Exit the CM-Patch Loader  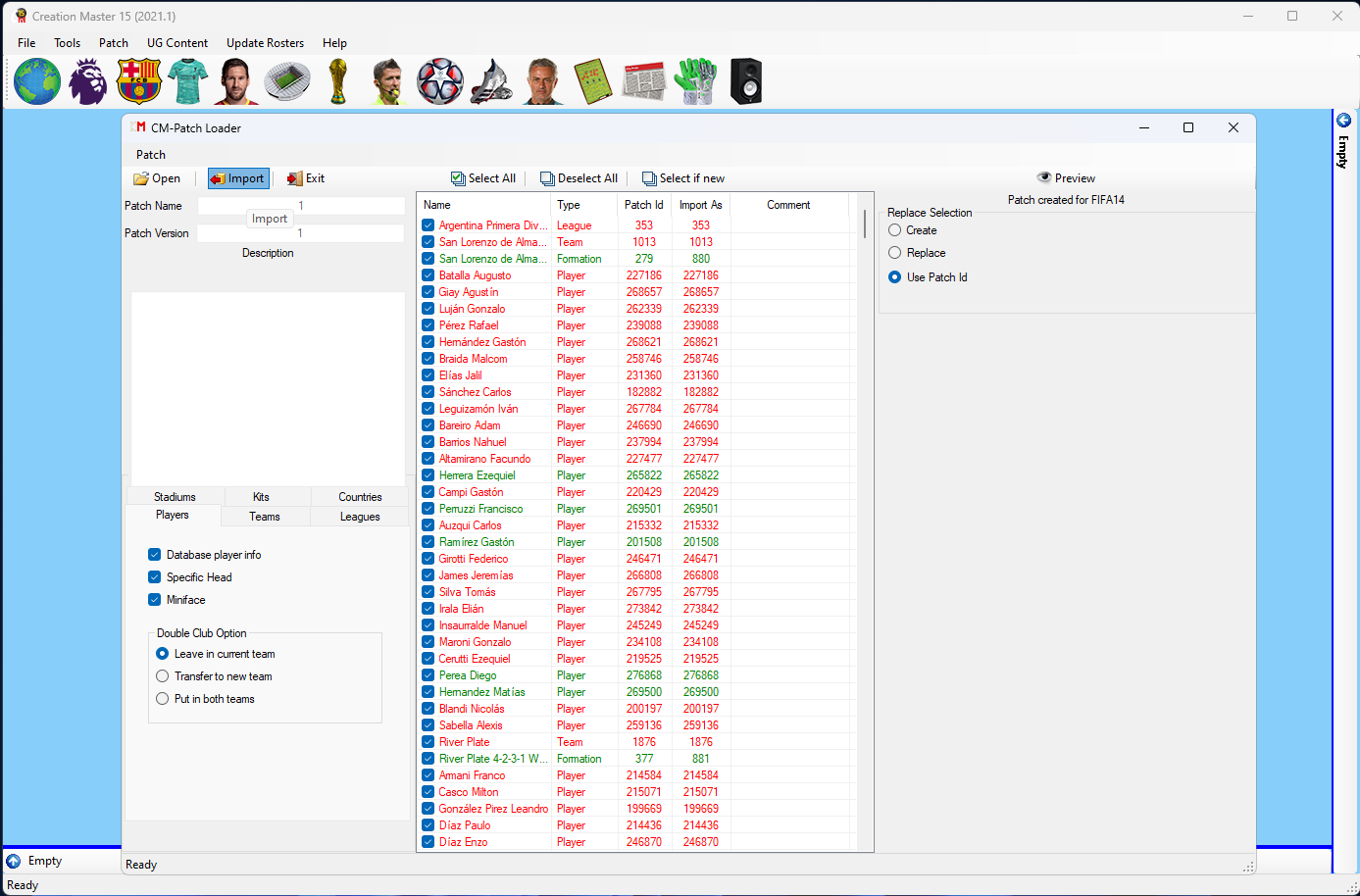306,178
